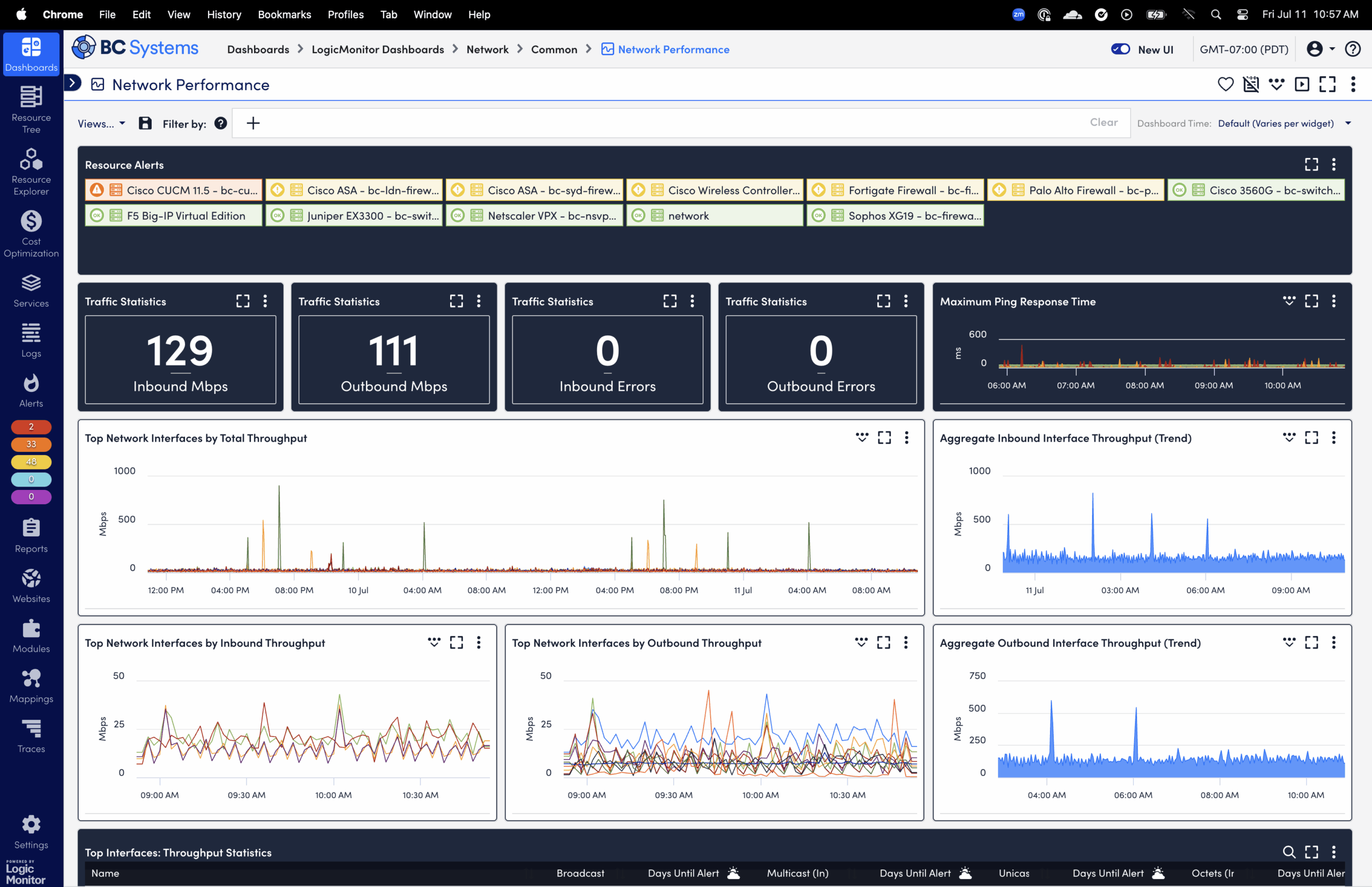
Task: Go to Network breadcrumb
Action: (487, 49)
